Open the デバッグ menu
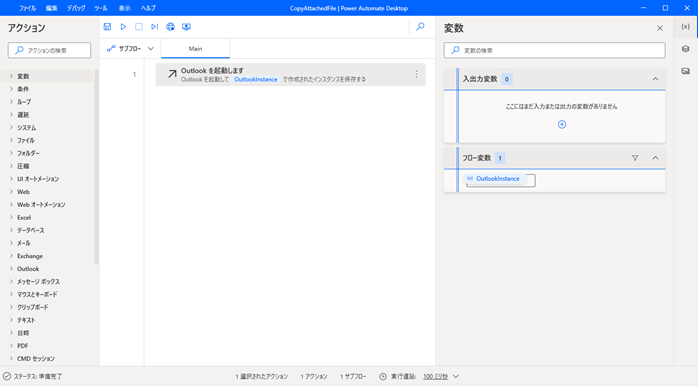698x386 pixels. click(76, 8)
